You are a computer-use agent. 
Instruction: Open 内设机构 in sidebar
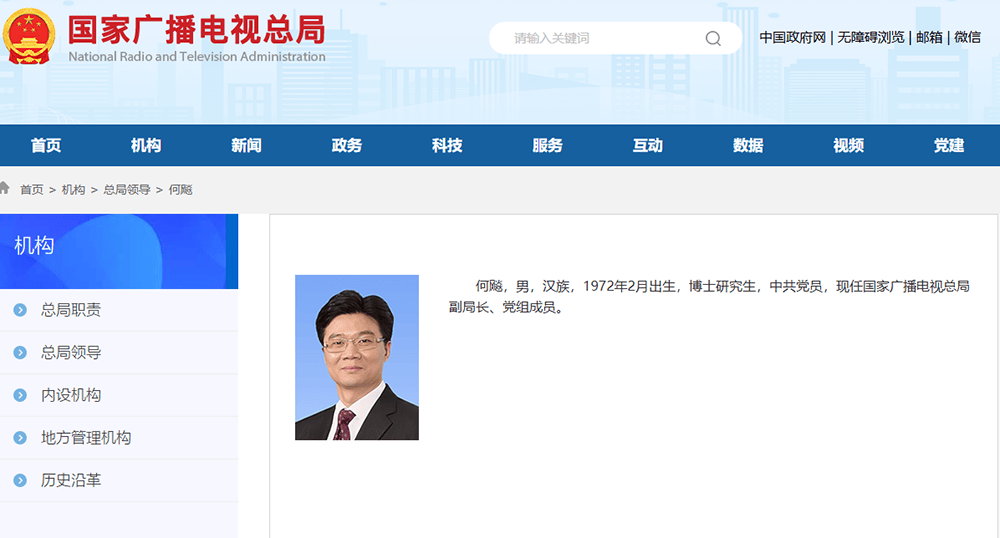tap(71, 395)
